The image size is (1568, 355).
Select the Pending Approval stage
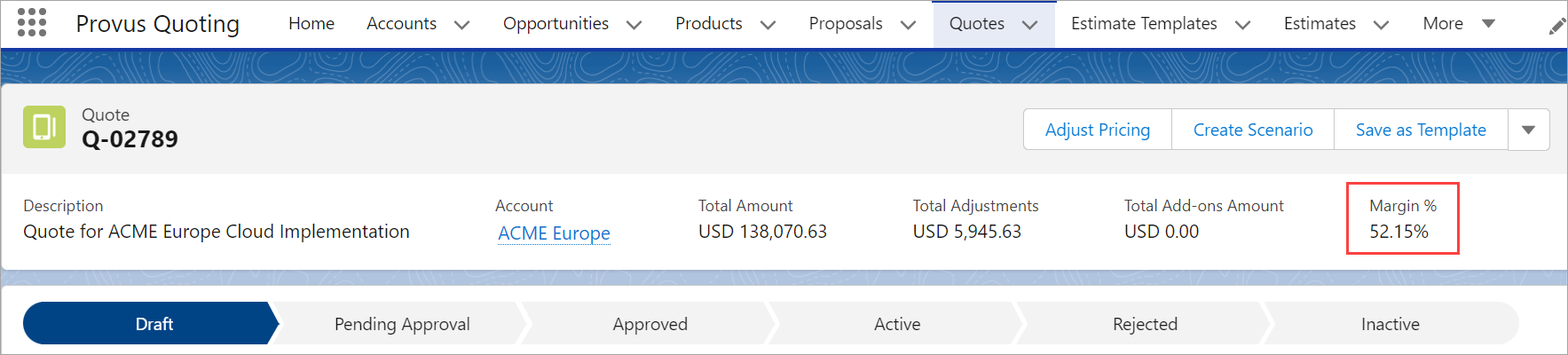[402, 324]
